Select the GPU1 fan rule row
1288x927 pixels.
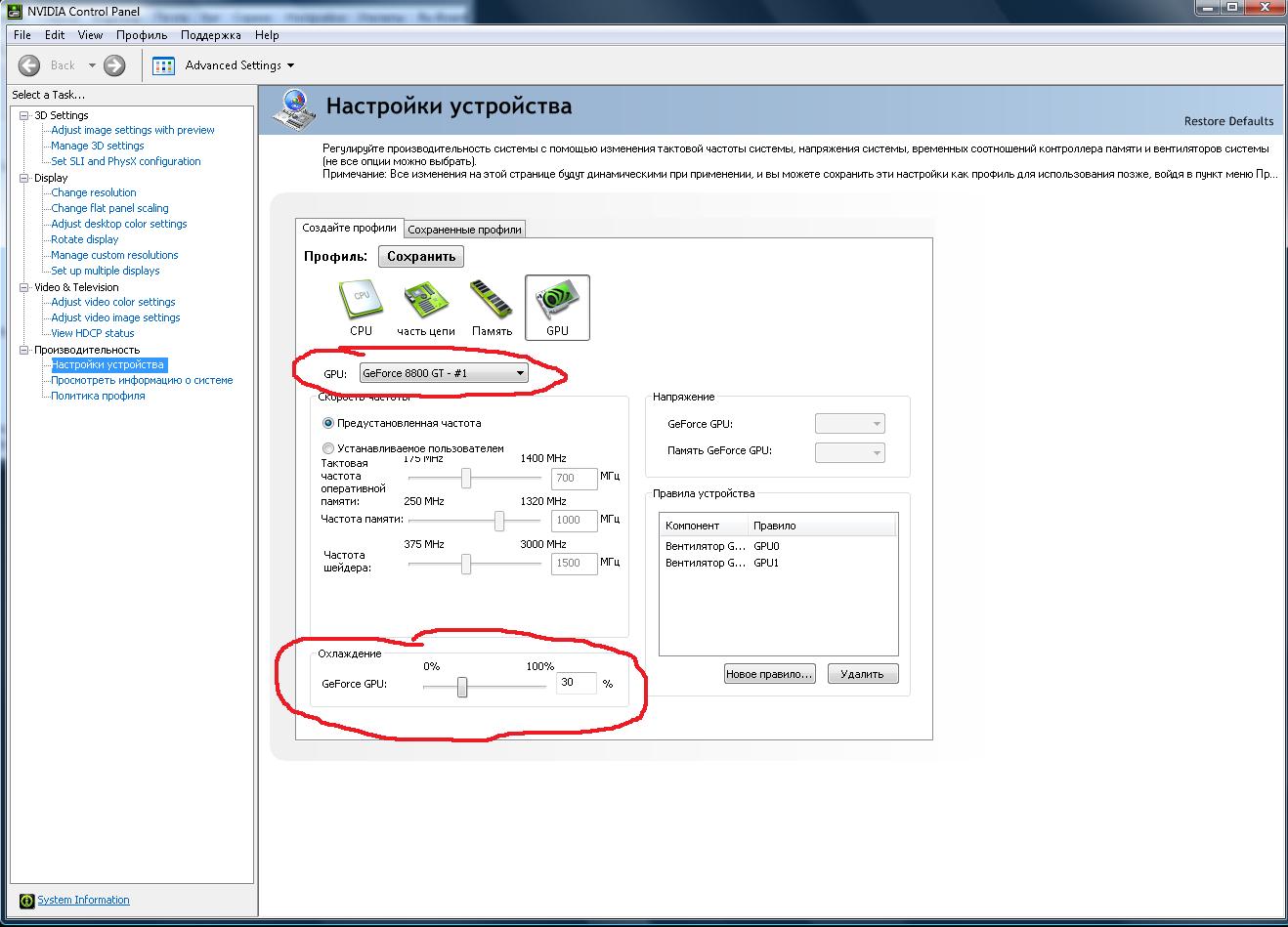[x=778, y=563]
